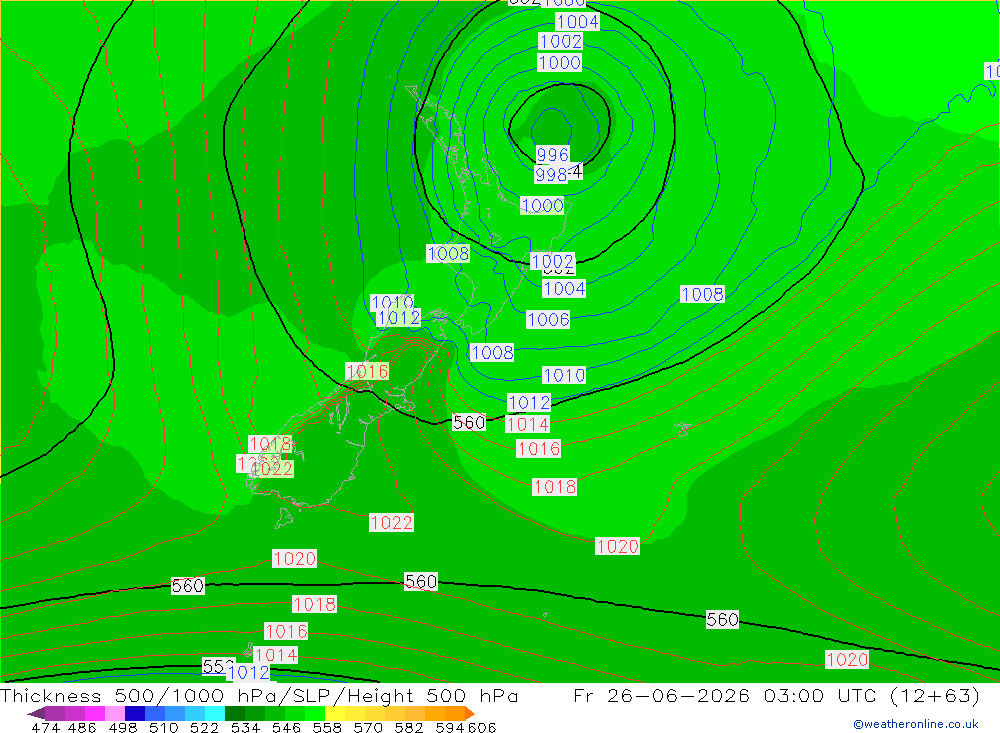Click the legend value 606
The image size is (1000, 733).
[x=482, y=727]
